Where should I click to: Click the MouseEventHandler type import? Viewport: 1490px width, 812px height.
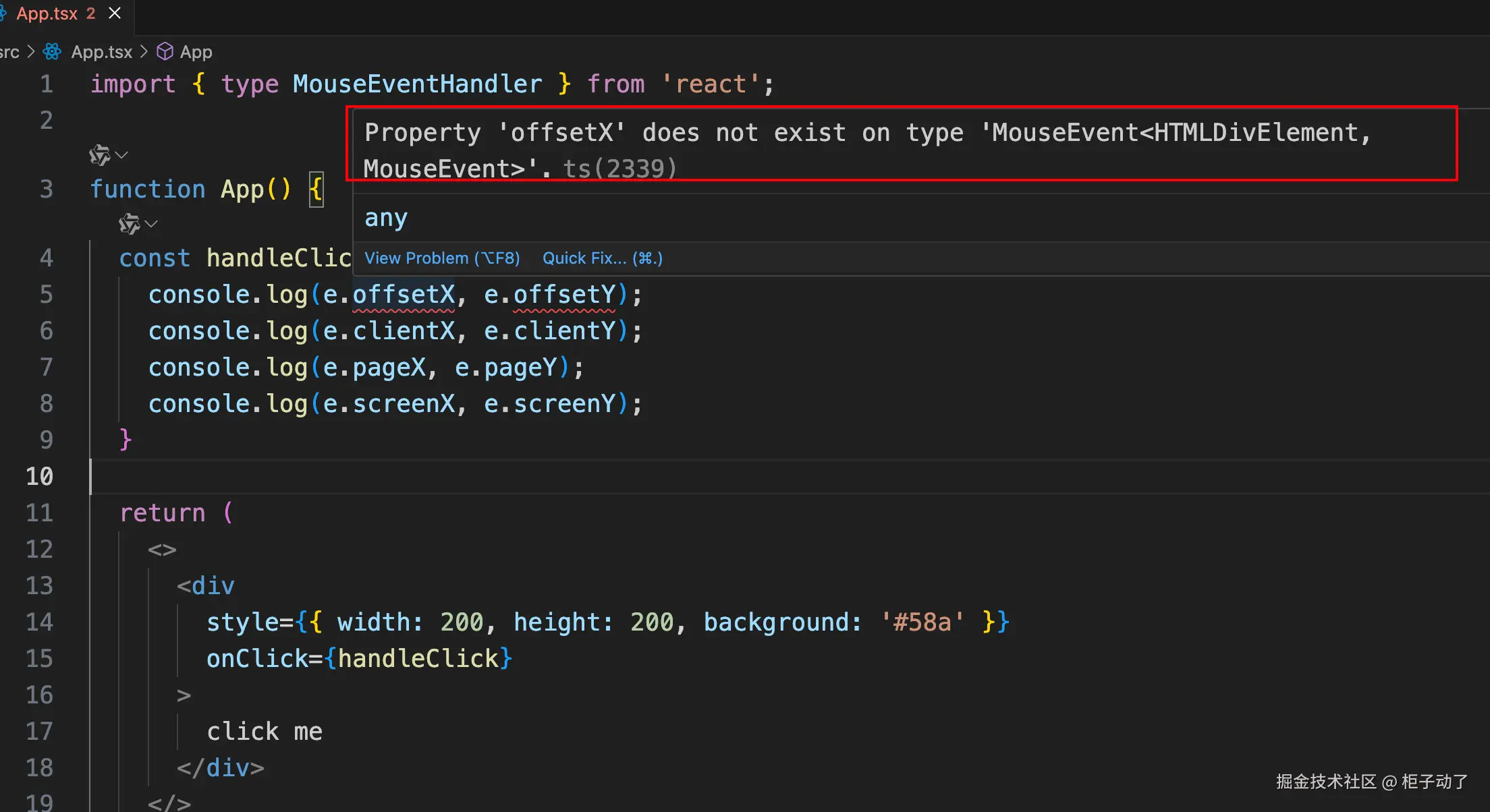pyautogui.click(x=417, y=84)
